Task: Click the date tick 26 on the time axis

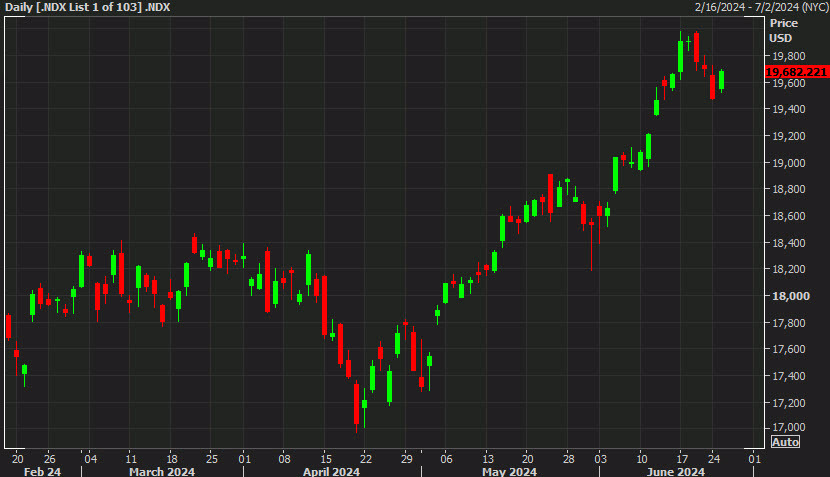Action: 49,458
